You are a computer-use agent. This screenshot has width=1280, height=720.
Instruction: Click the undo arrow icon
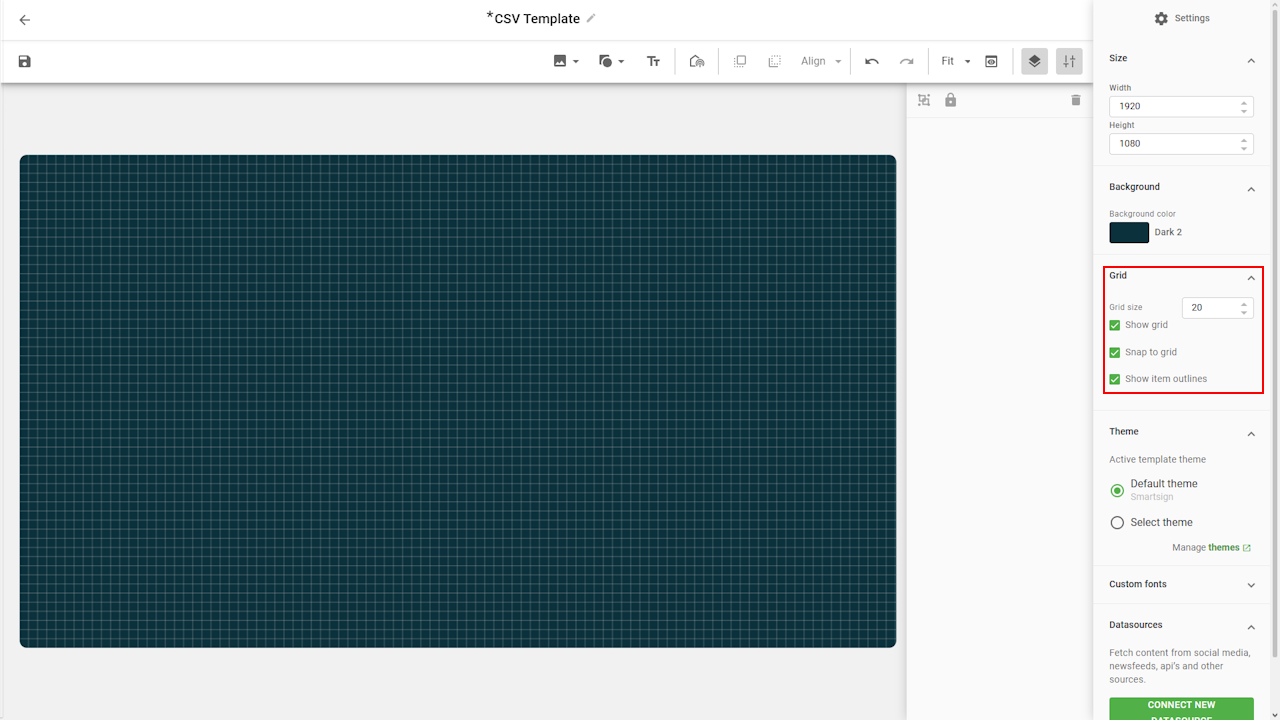pyautogui.click(x=872, y=62)
